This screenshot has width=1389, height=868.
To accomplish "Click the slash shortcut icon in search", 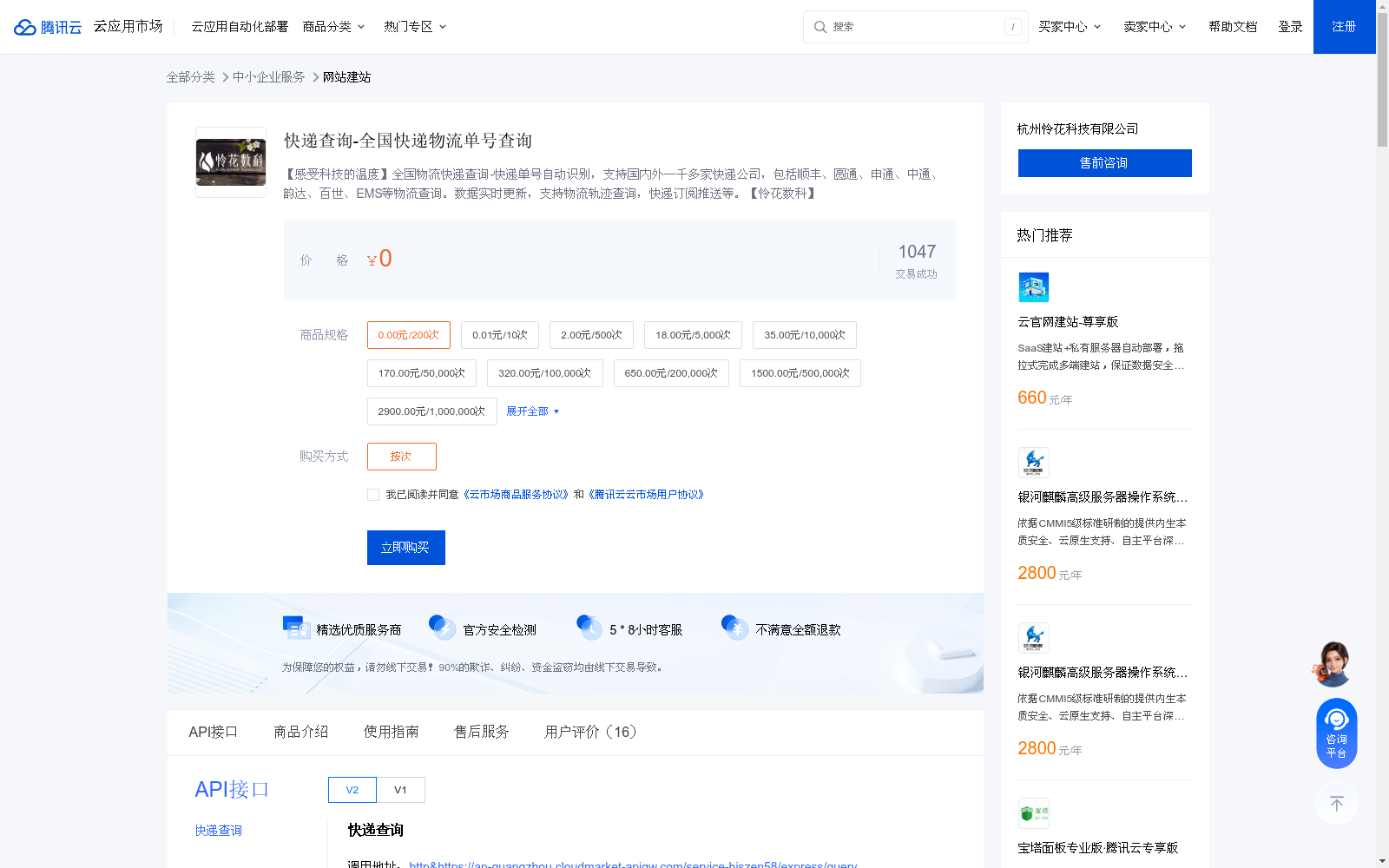I will point(1012,27).
